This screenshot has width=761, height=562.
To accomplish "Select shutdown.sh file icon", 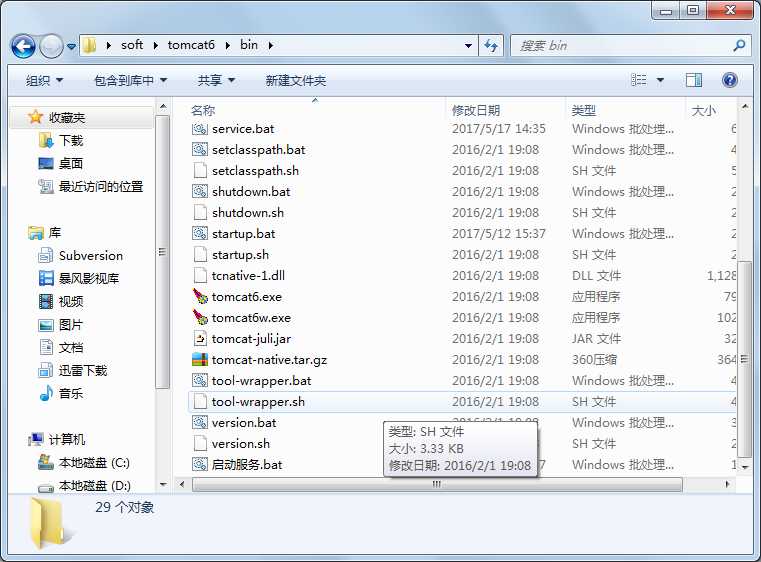I will pos(199,213).
